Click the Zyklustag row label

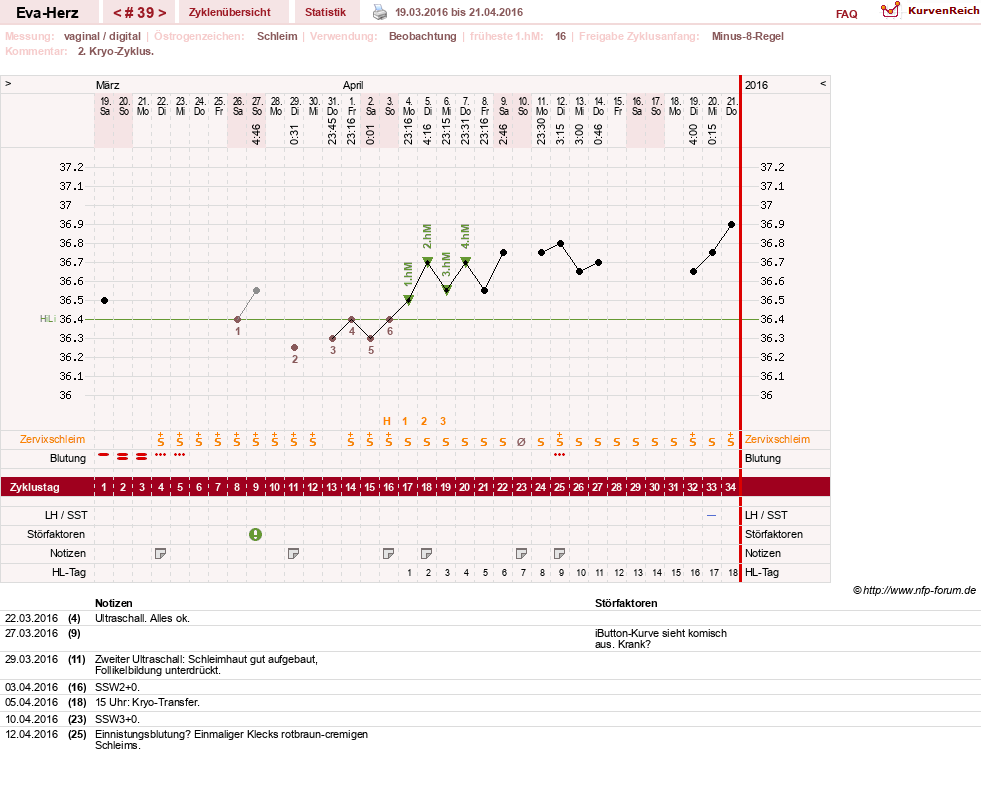34,487
